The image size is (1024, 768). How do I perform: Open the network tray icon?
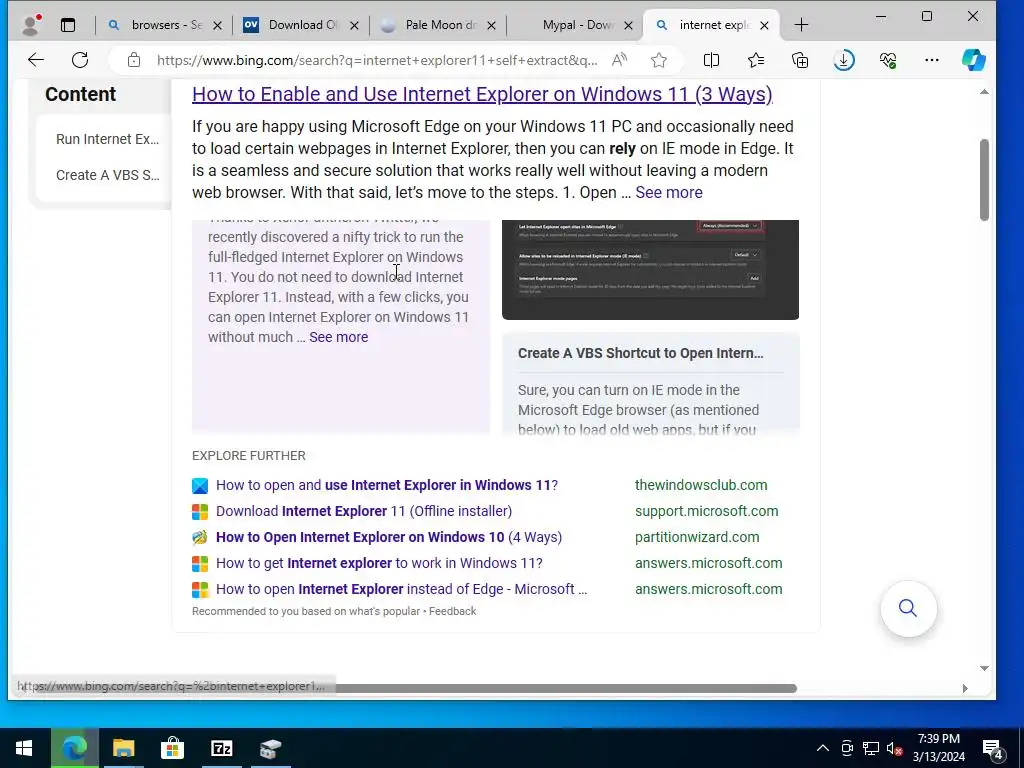pos(871,748)
